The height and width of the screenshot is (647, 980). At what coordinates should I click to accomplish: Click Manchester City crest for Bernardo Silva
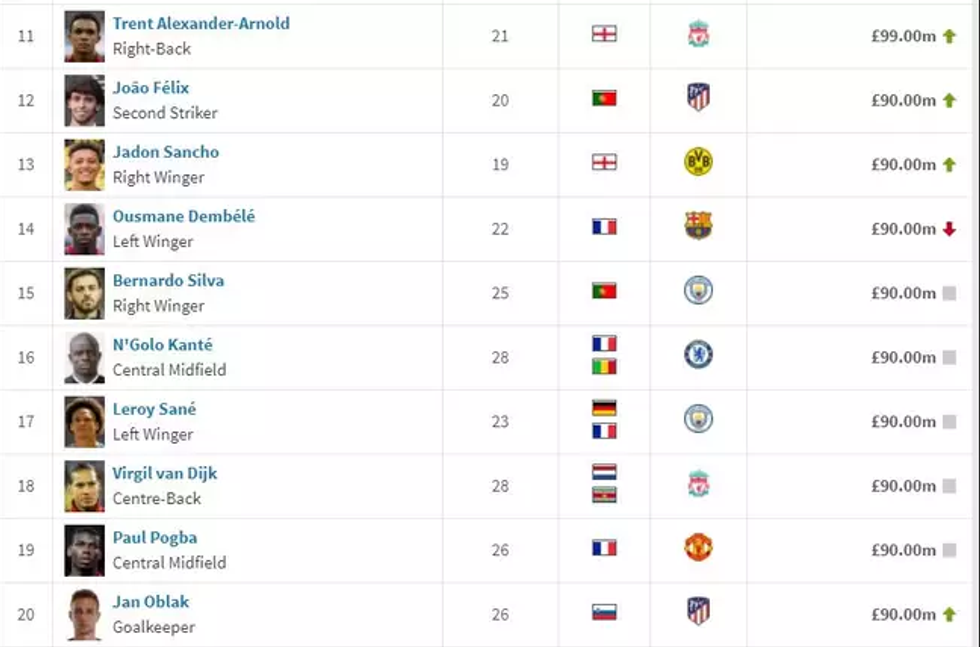pos(698,291)
